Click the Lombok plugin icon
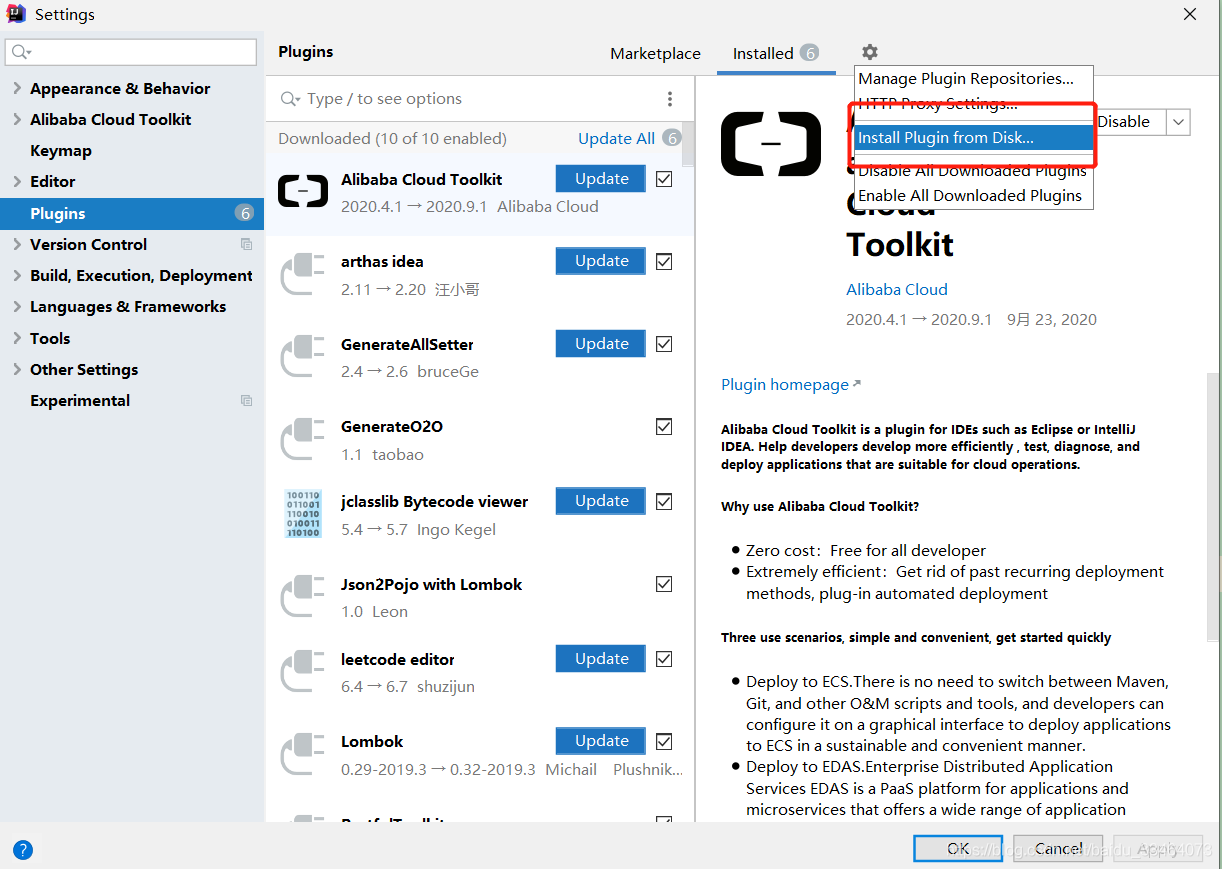 (303, 754)
